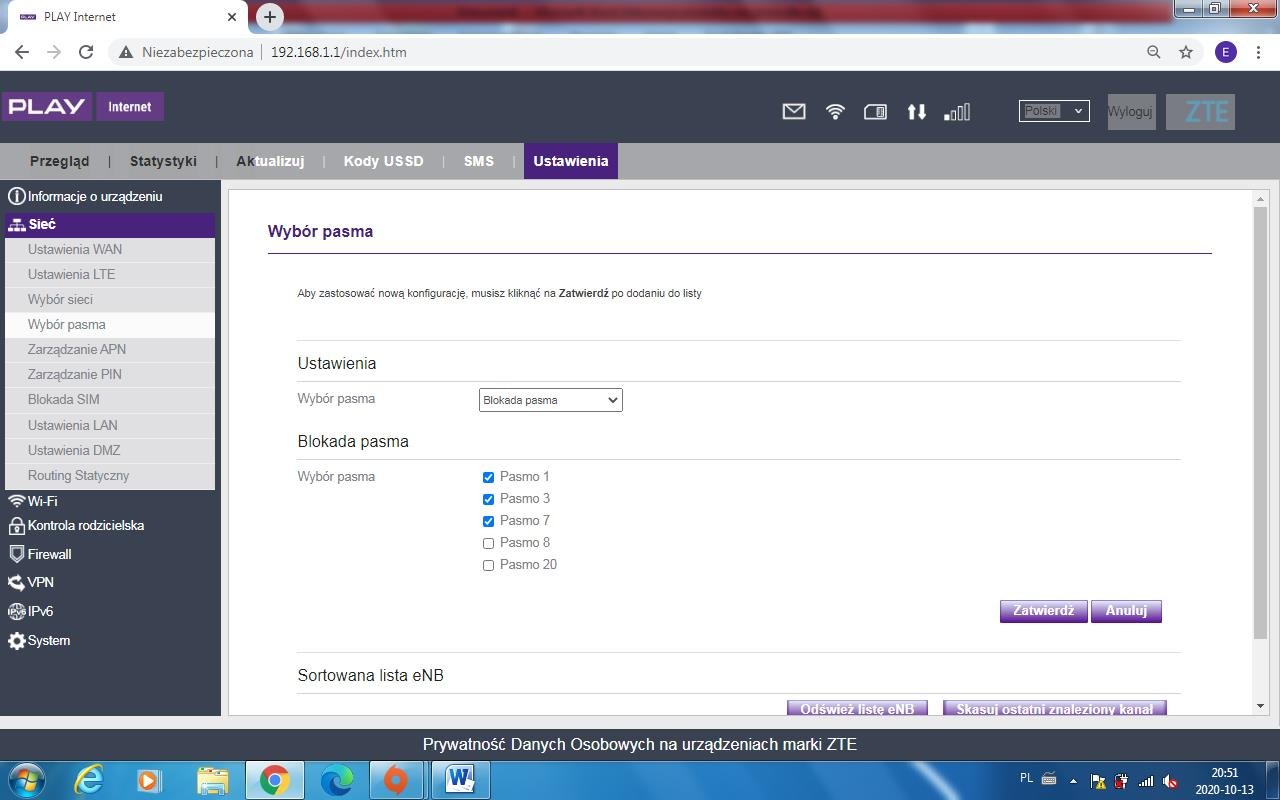Open the Wybór pasma dropdown

click(550, 399)
